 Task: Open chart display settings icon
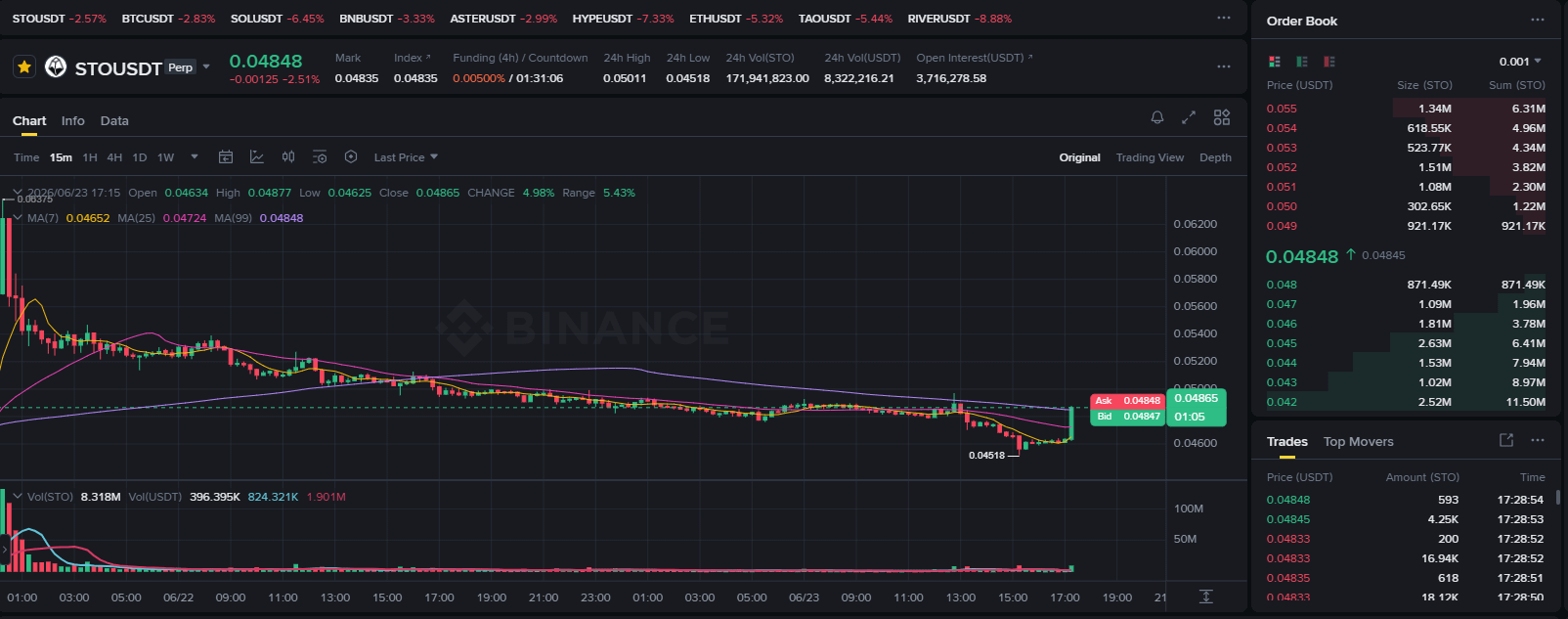pos(320,156)
